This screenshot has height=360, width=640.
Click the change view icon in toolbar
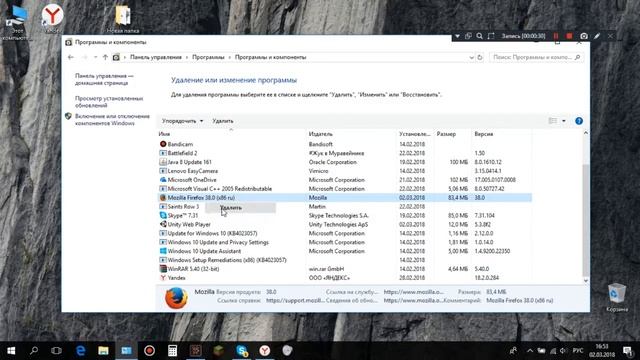point(553,121)
